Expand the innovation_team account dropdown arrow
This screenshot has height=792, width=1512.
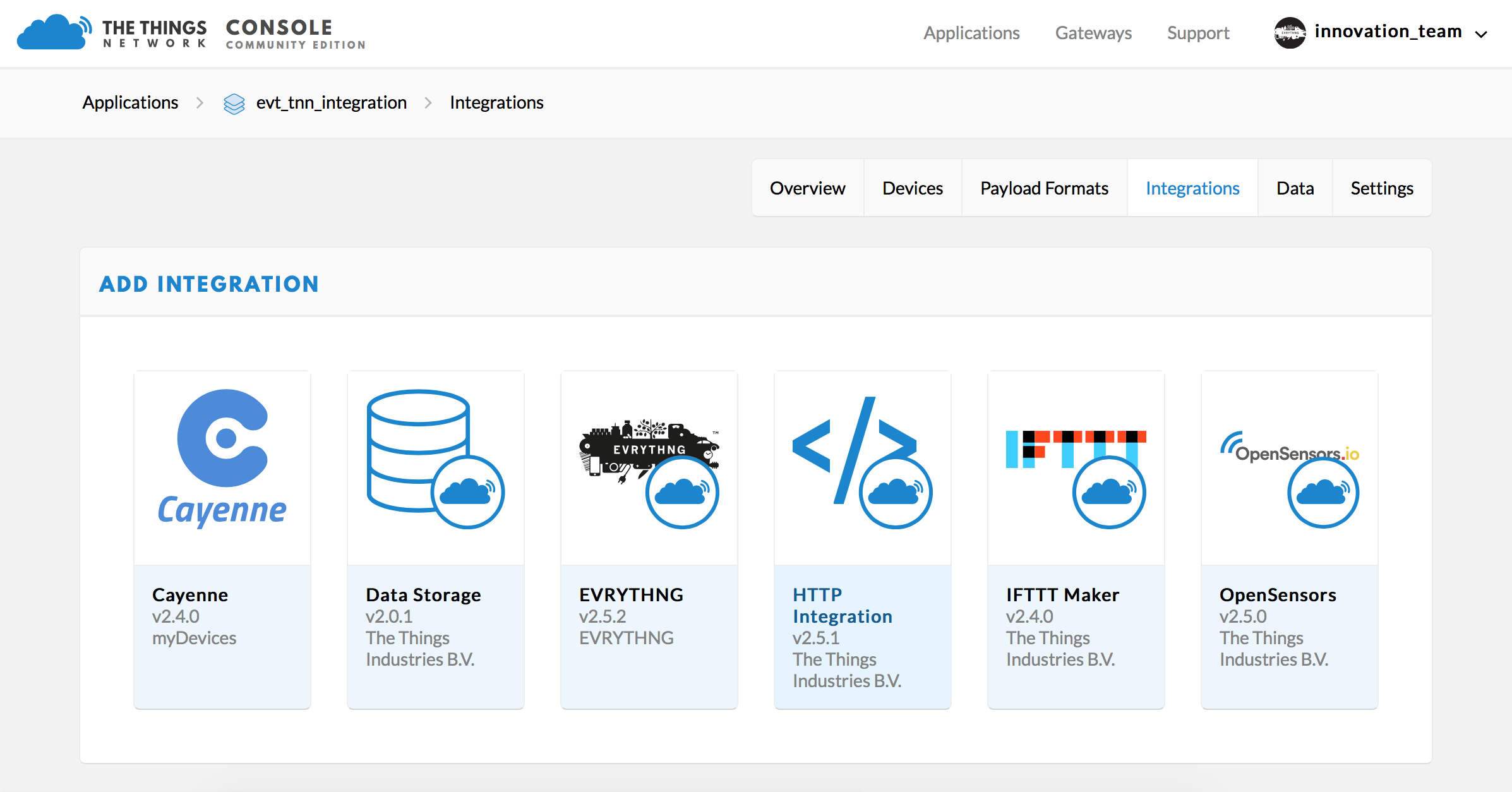point(1481,34)
